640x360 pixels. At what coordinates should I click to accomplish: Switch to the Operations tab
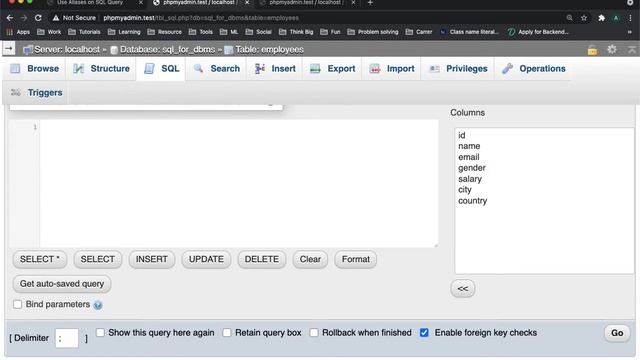point(533,69)
